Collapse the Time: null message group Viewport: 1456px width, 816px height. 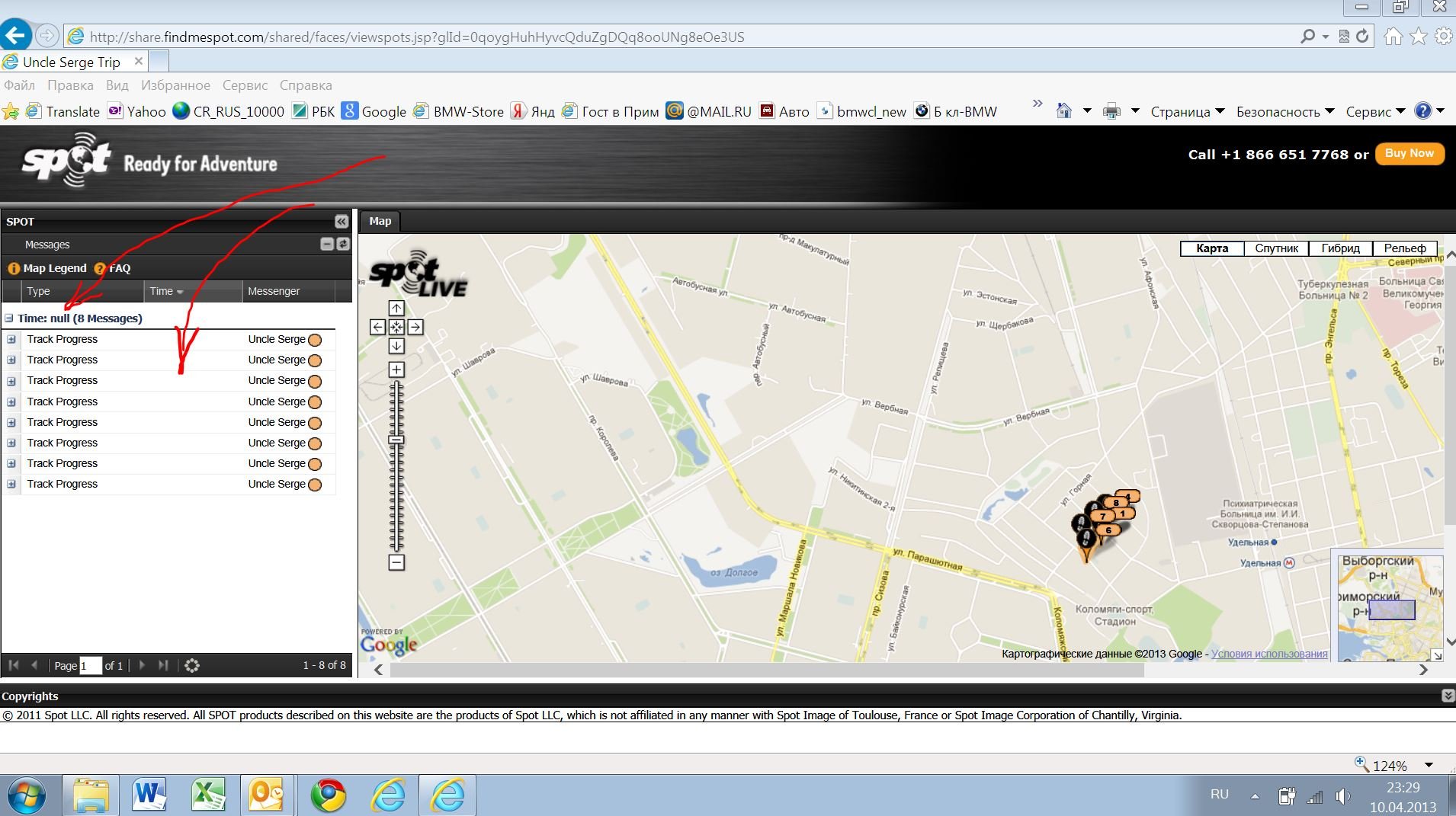pyautogui.click(x=9, y=318)
